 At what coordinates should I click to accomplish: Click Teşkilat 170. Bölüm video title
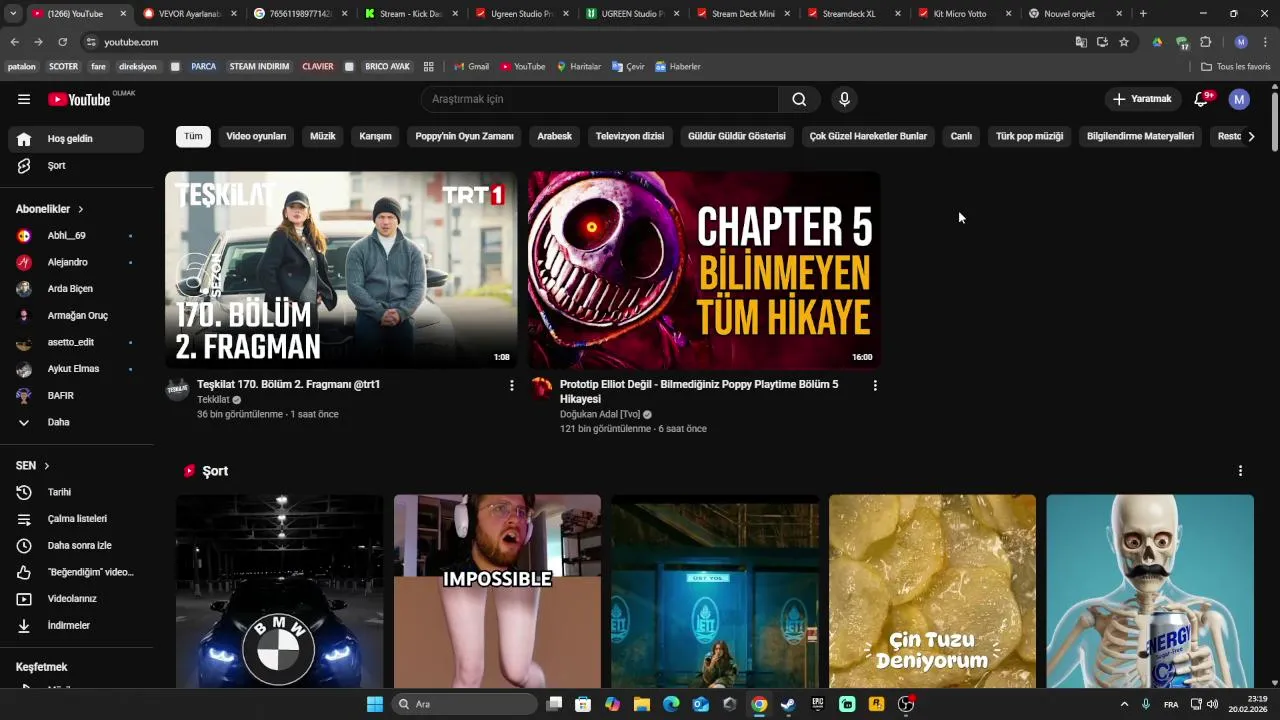(x=288, y=384)
